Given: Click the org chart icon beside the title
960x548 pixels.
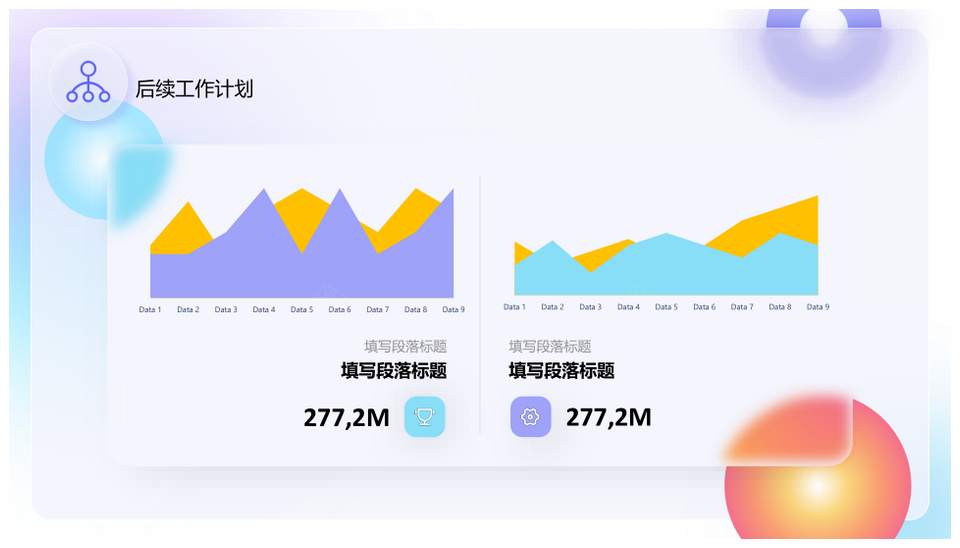Looking at the screenshot, I should coord(88,83).
